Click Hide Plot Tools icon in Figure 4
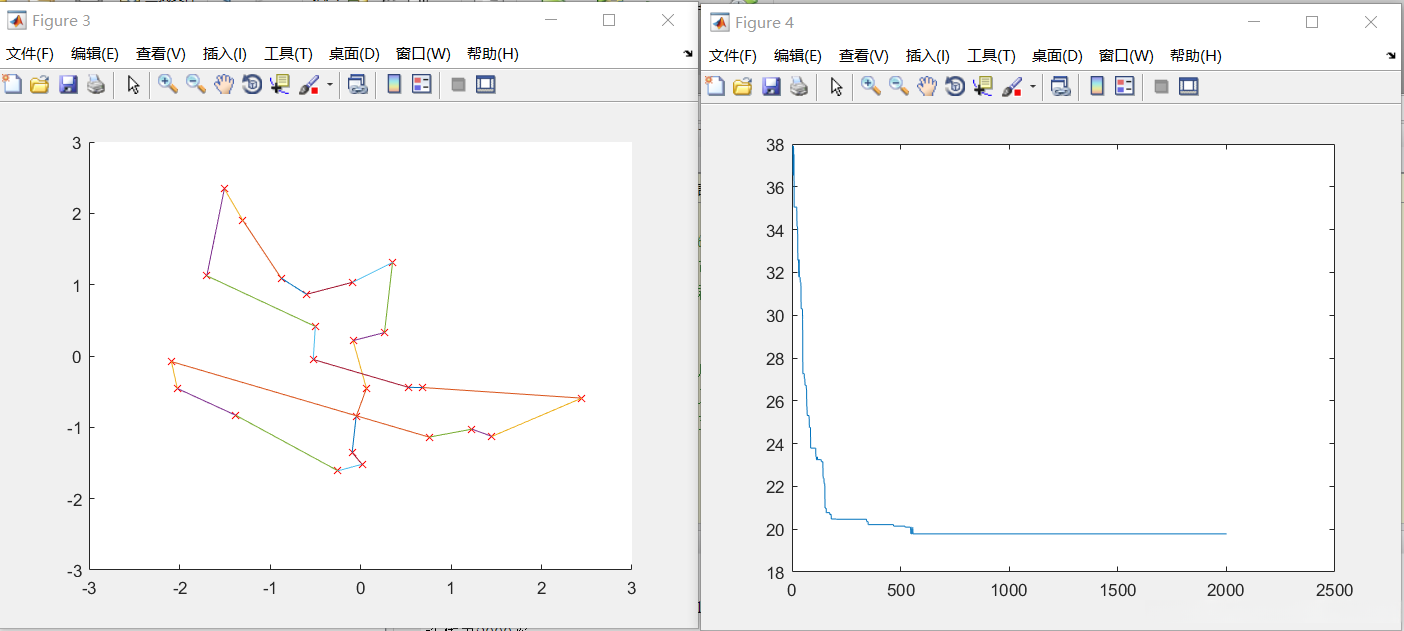The height and width of the screenshot is (631, 1404). (x=1161, y=87)
